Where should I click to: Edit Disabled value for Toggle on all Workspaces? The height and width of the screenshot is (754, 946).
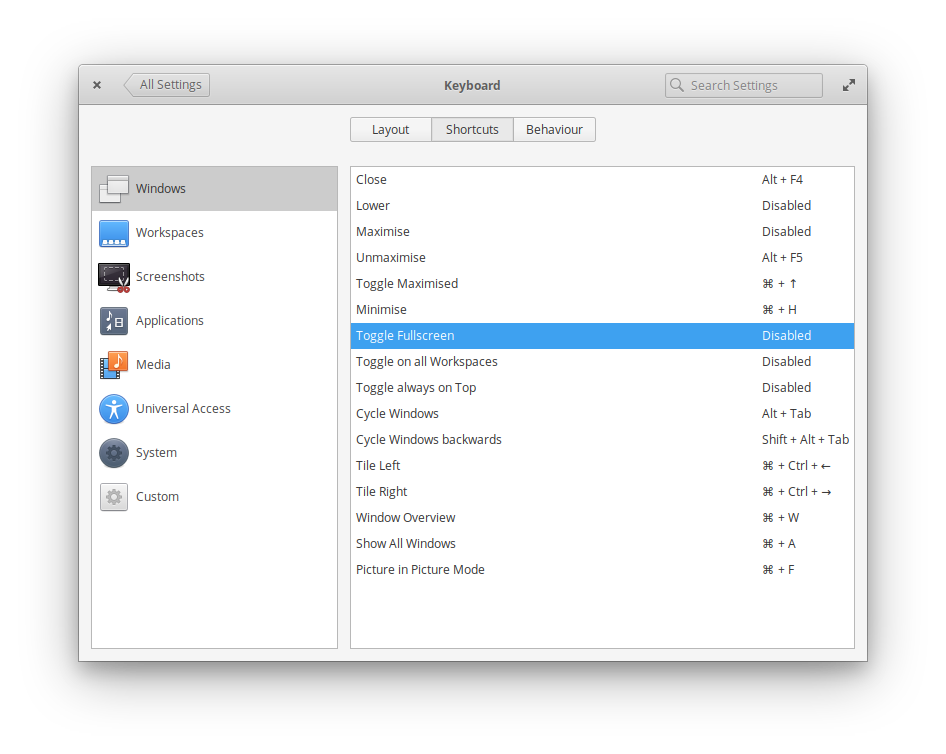[786, 361]
